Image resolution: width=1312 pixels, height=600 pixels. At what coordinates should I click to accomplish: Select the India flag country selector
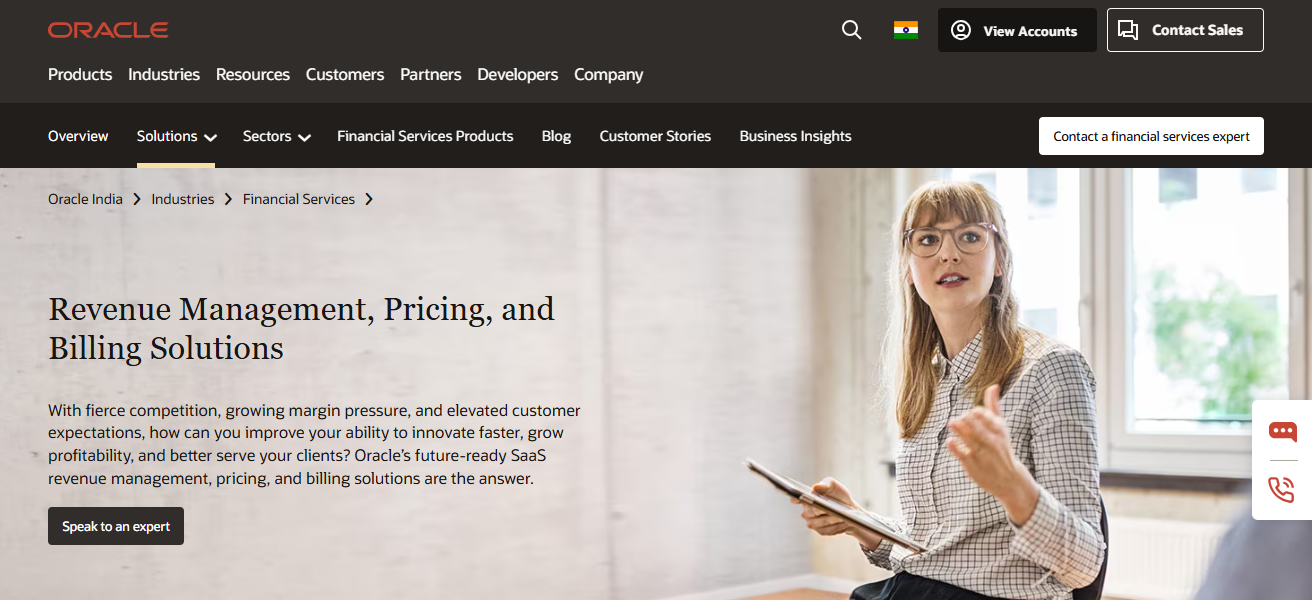click(x=906, y=30)
